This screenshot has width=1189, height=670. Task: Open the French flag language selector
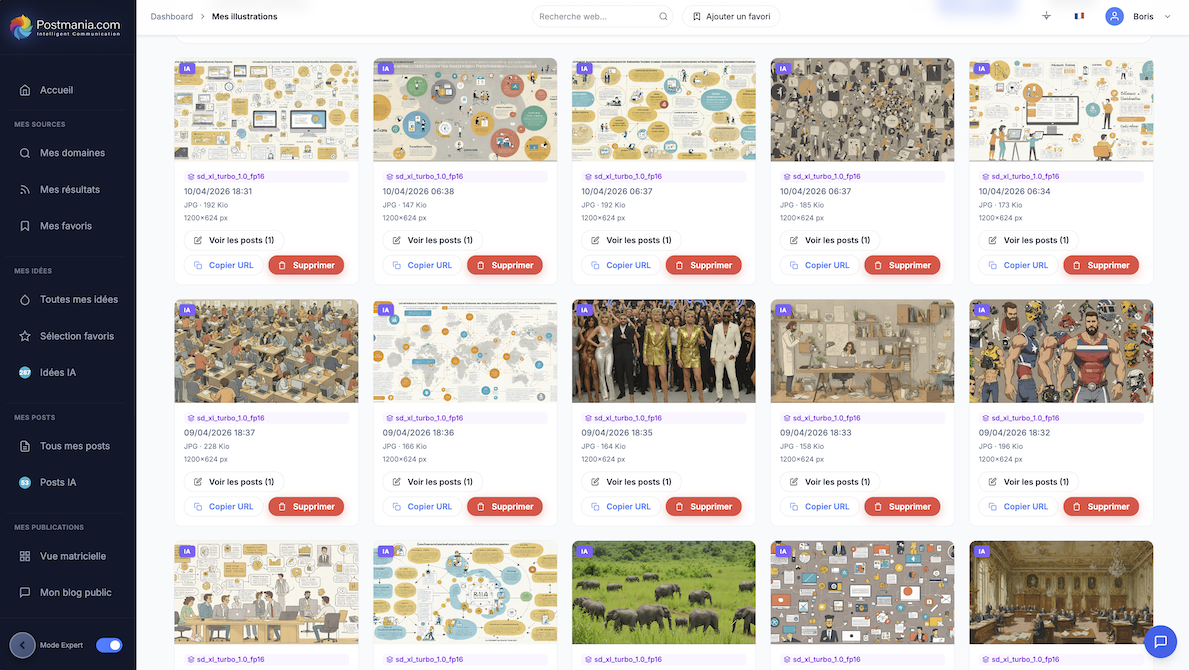[1079, 16]
